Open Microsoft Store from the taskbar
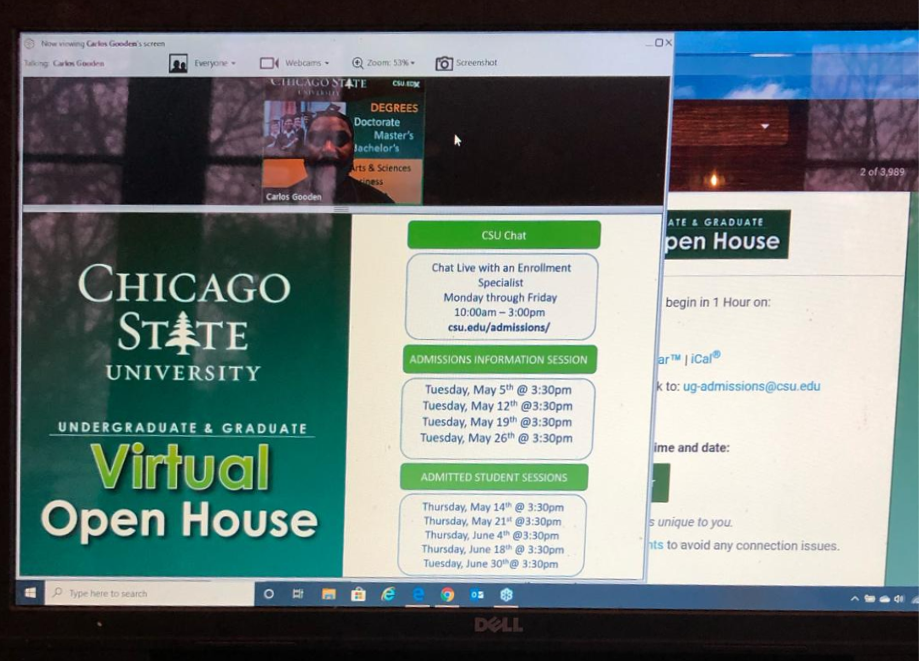The image size is (919, 661). coord(358,595)
